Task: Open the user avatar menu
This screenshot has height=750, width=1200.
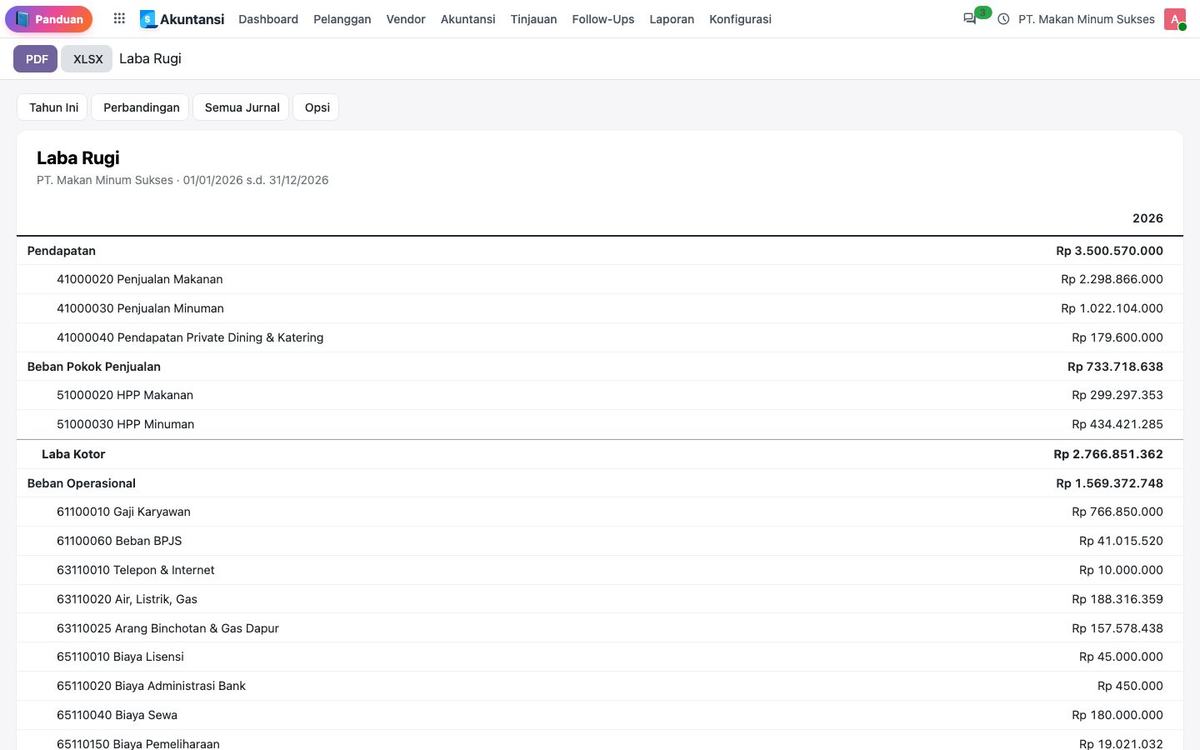Action: 1175,19
